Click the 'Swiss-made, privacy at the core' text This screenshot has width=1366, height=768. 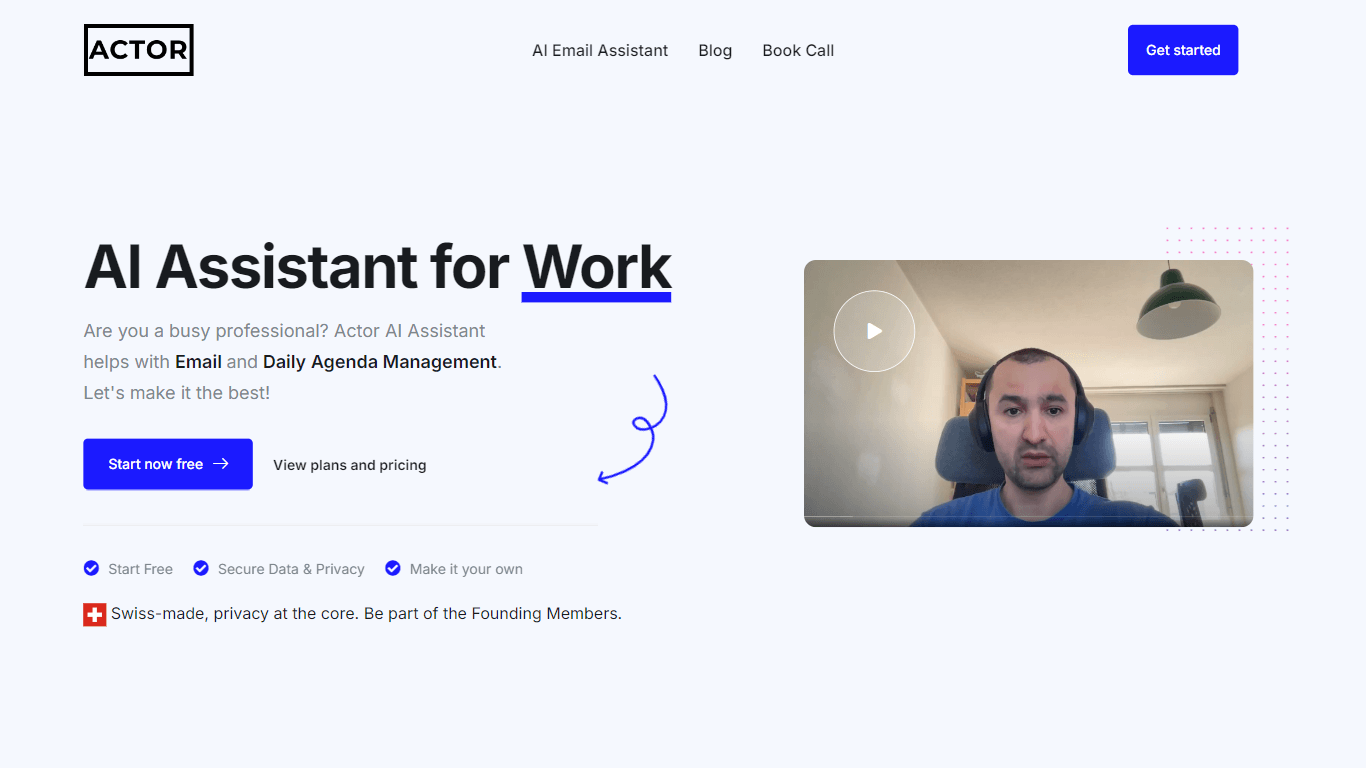click(234, 614)
